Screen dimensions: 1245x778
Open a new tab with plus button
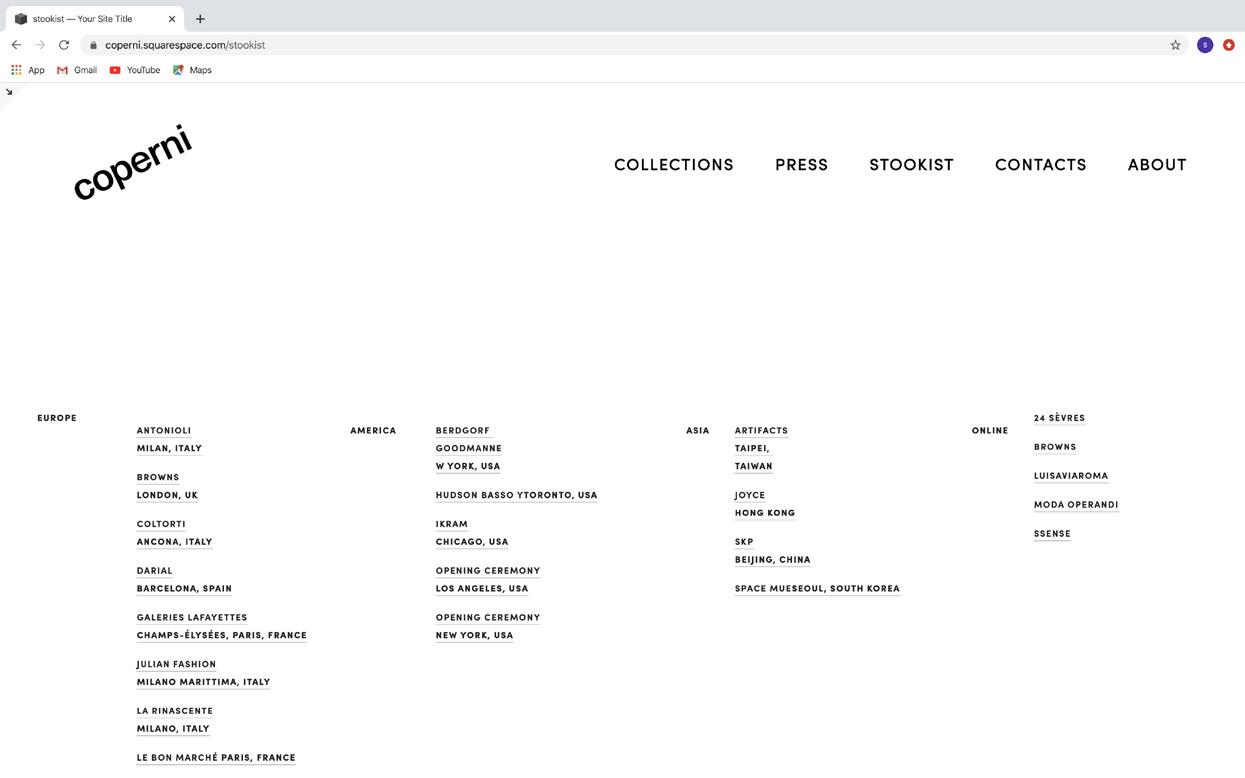(x=200, y=19)
